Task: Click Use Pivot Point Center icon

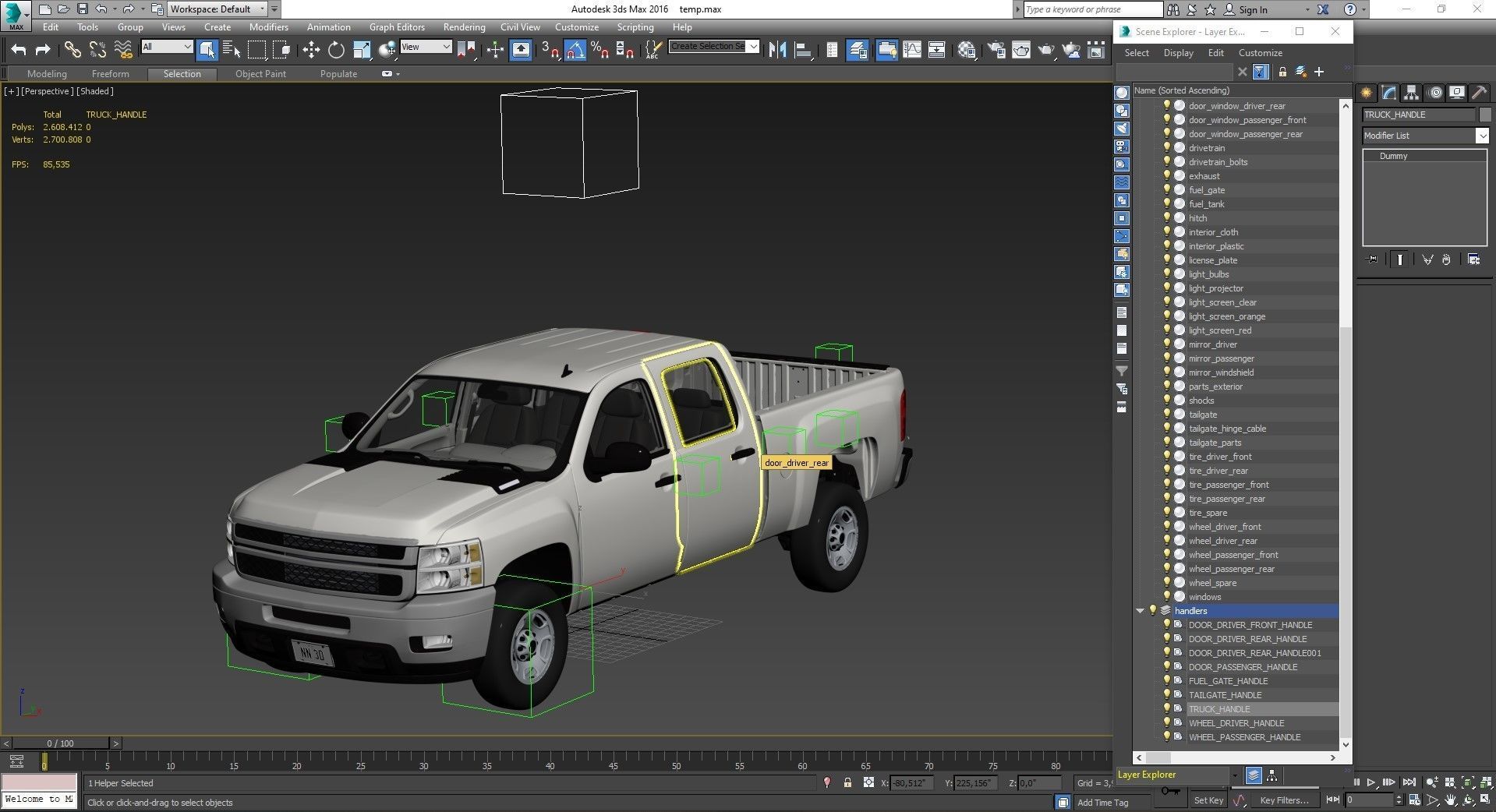Action: tap(466, 50)
